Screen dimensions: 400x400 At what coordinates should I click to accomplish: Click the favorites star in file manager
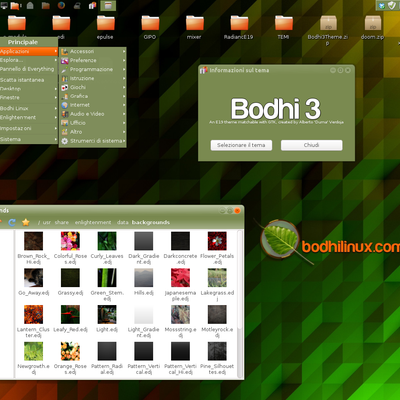click(x=26, y=222)
